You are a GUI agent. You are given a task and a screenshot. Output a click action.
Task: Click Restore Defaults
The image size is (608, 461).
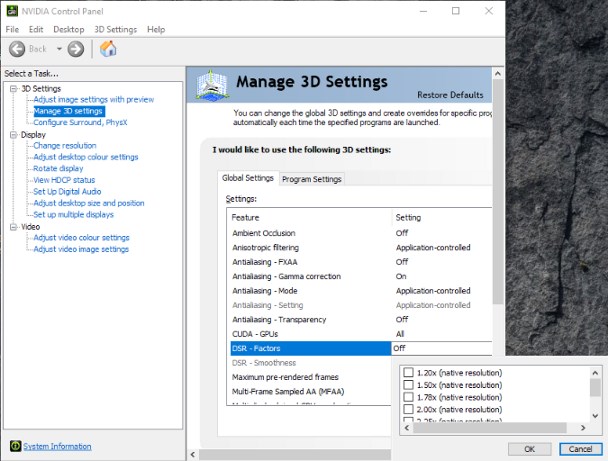450,94
